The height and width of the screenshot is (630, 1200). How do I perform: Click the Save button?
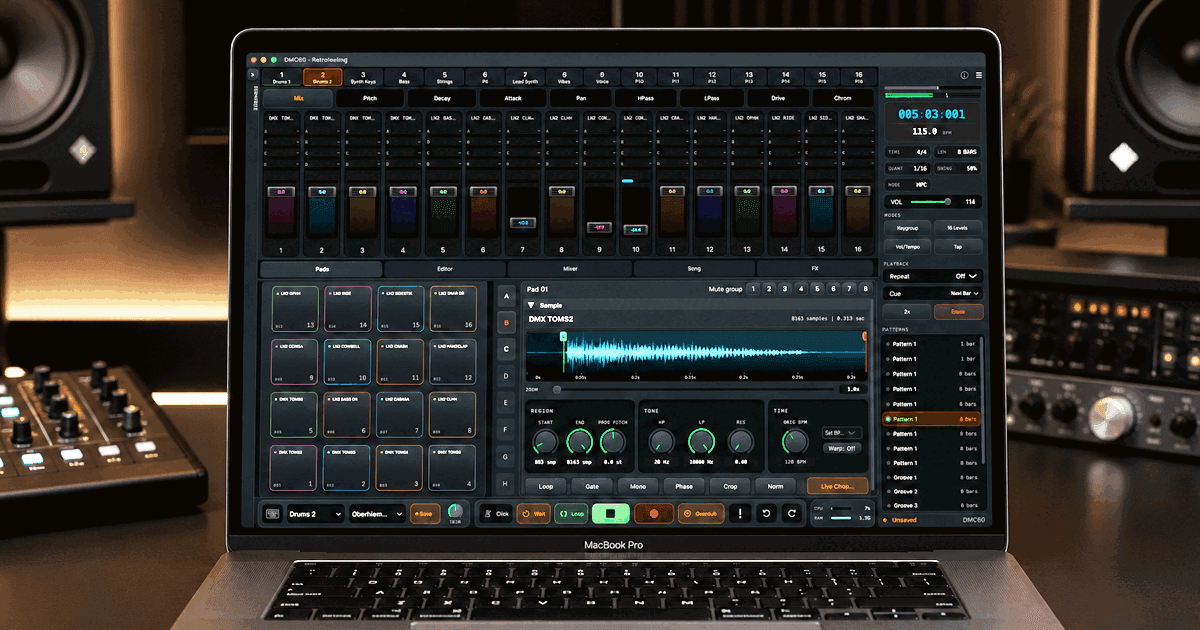(425, 513)
